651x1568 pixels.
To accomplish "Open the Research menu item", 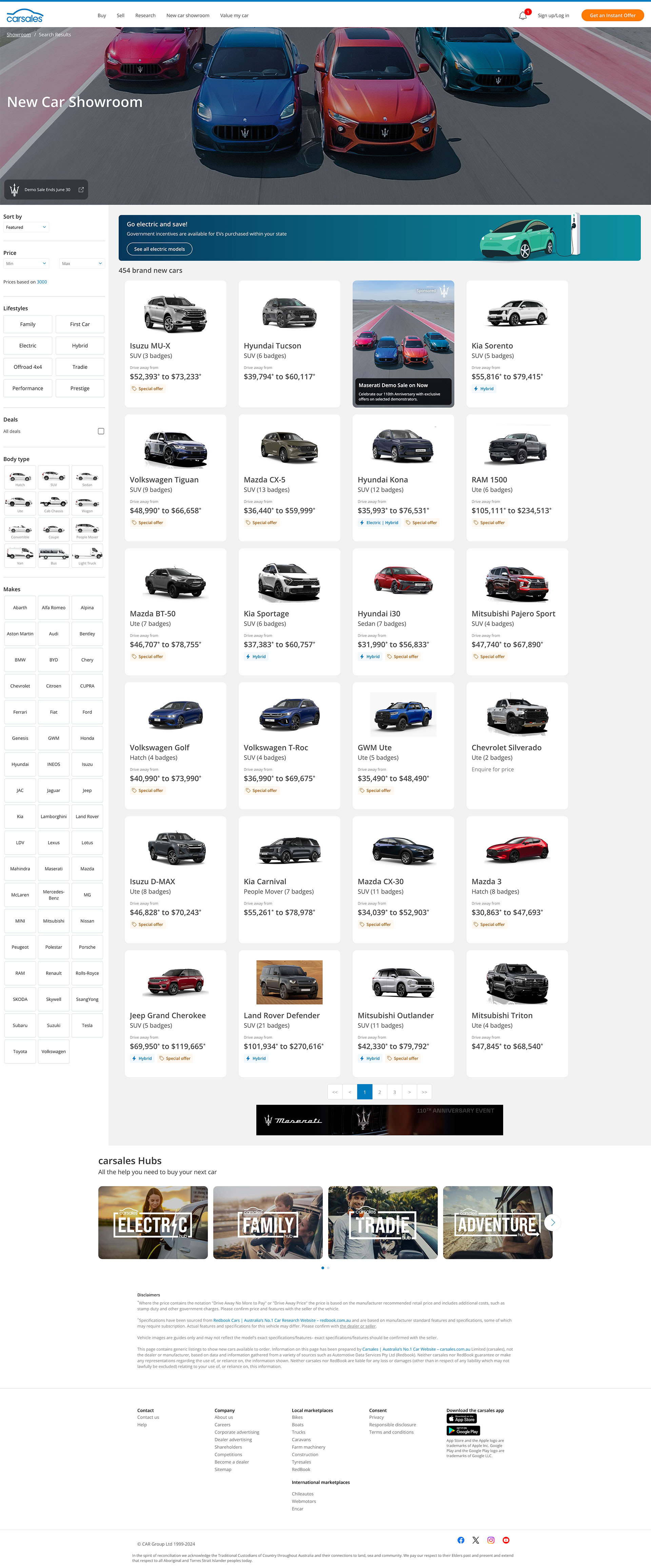I will (145, 16).
